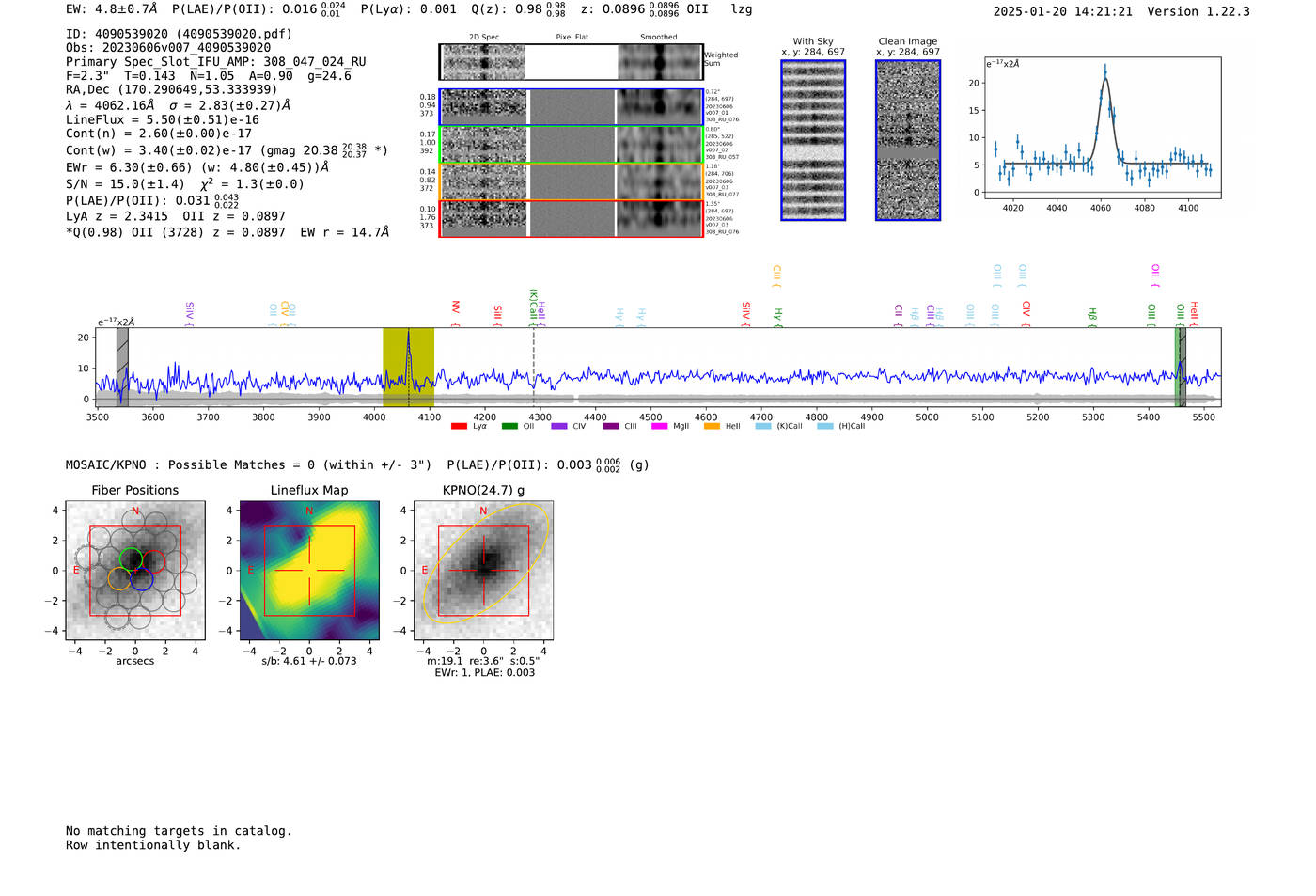Click the LyA z = 2.3415 line

coord(176,216)
